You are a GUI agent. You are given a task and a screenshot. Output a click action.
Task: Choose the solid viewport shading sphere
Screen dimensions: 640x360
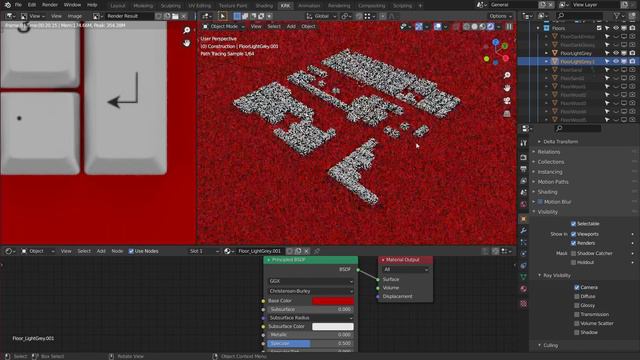click(x=474, y=27)
